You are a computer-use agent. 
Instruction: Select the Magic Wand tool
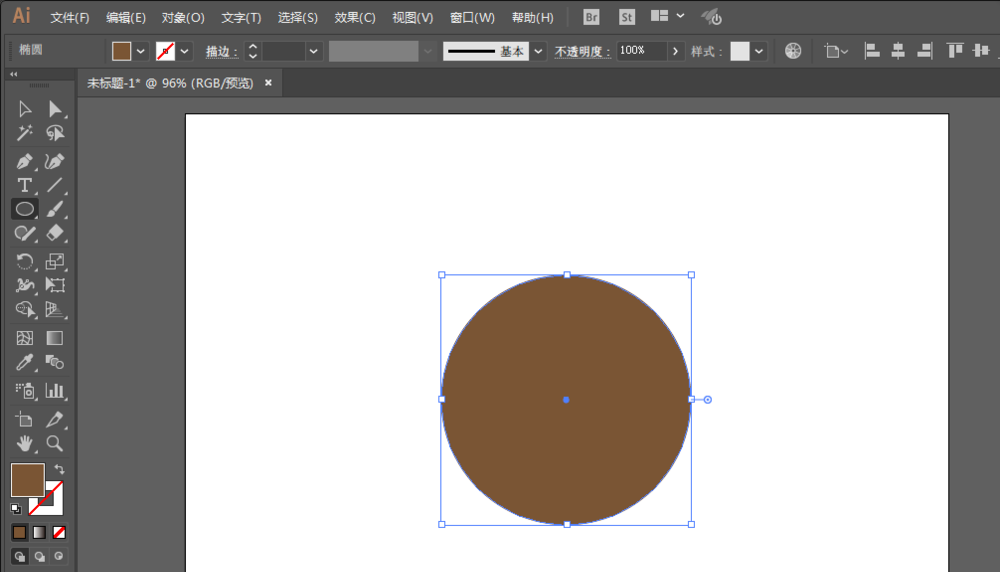pos(24,133)
